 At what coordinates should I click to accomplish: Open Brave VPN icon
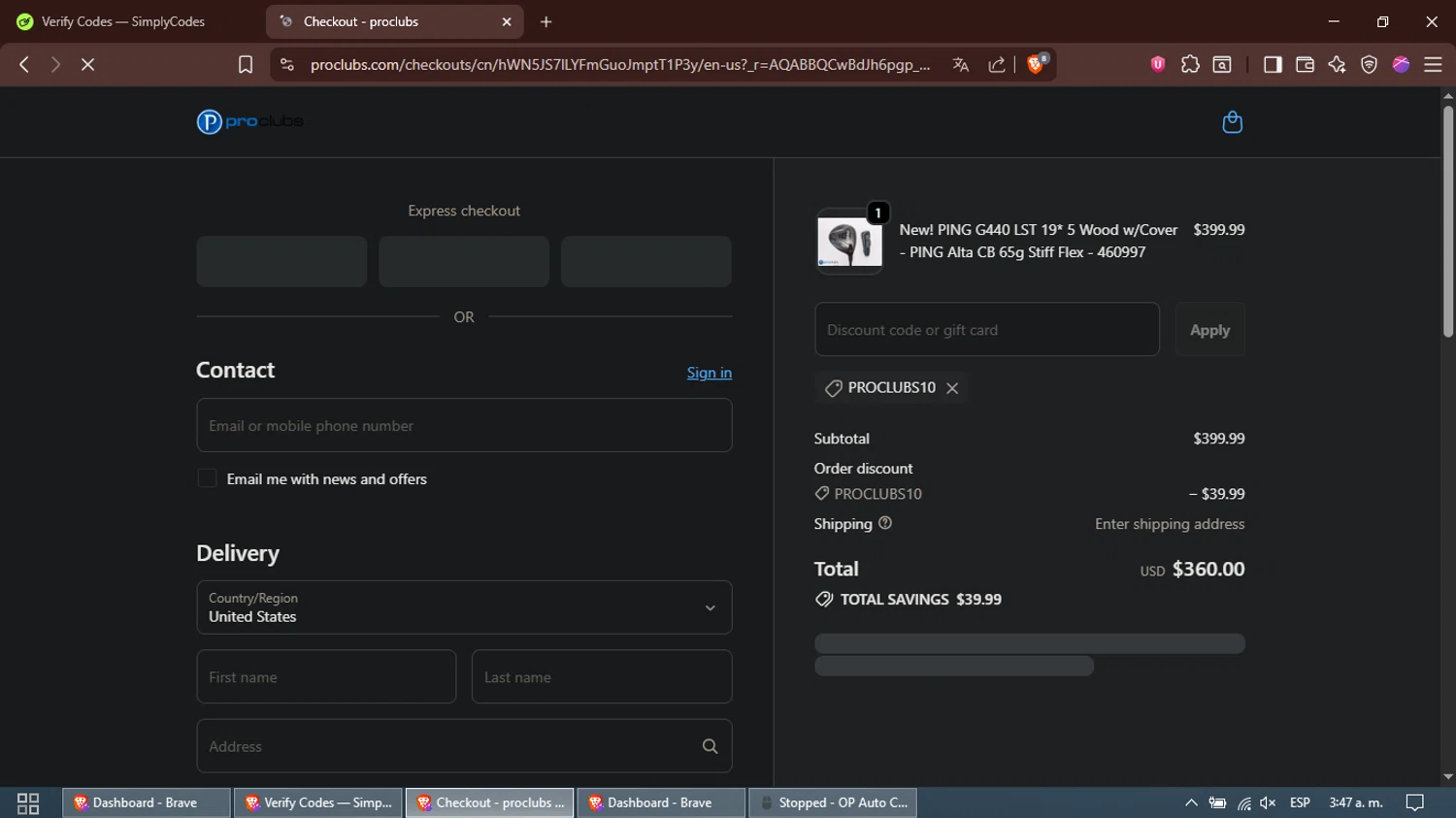[x=1369, y=64]
